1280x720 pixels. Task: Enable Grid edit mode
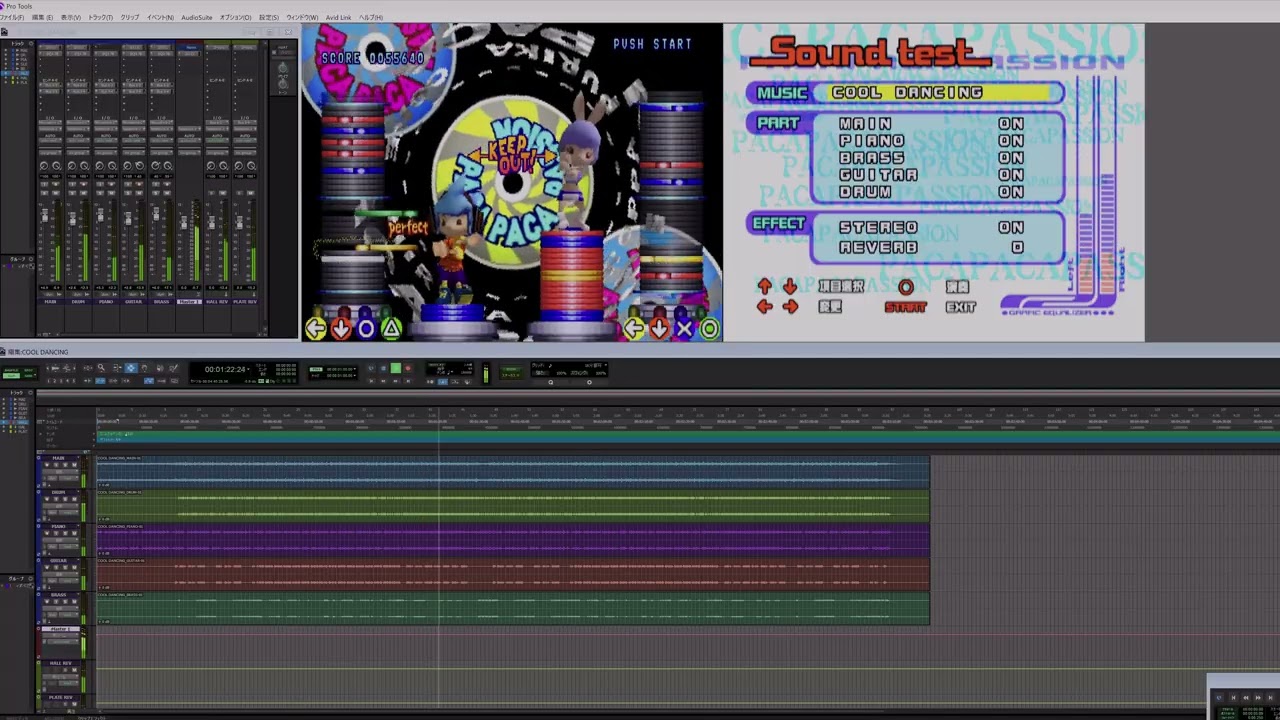click(29, 375)
